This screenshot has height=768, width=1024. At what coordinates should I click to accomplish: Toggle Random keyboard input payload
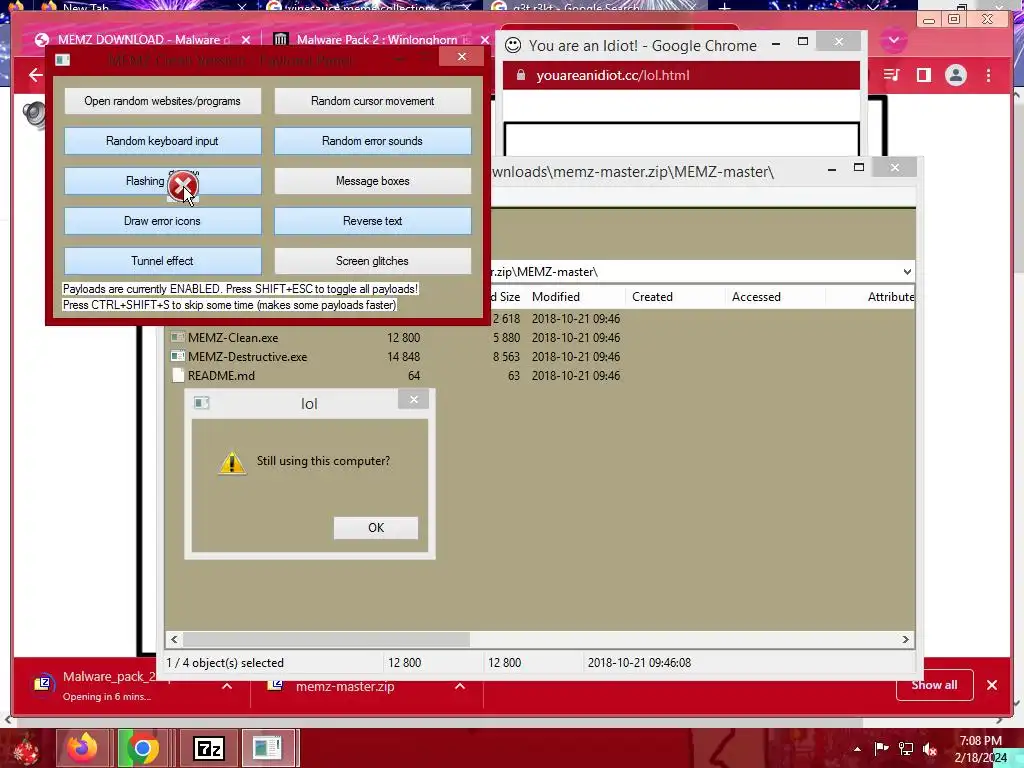coord(162,141)
